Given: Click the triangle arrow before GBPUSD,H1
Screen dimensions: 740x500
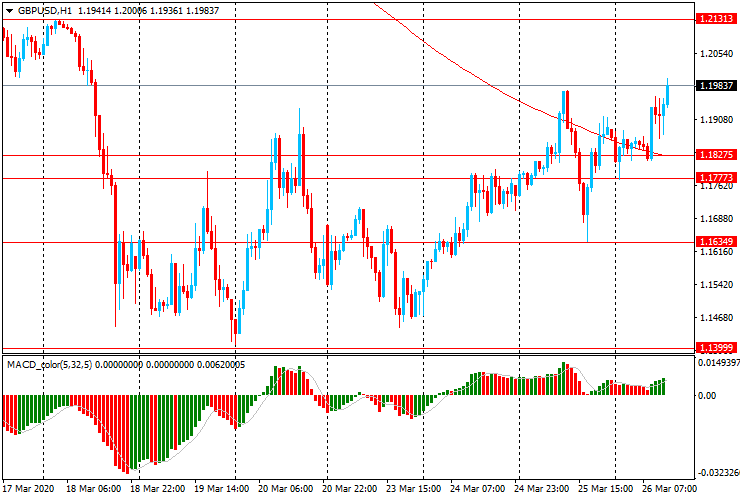Looking at the screenshot, I should (x=9, y=11).
